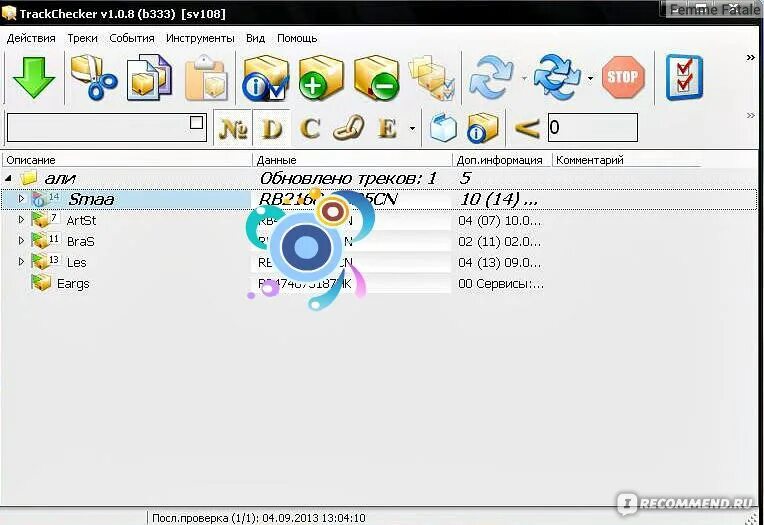Toggle the C filter button

[310, 128]
